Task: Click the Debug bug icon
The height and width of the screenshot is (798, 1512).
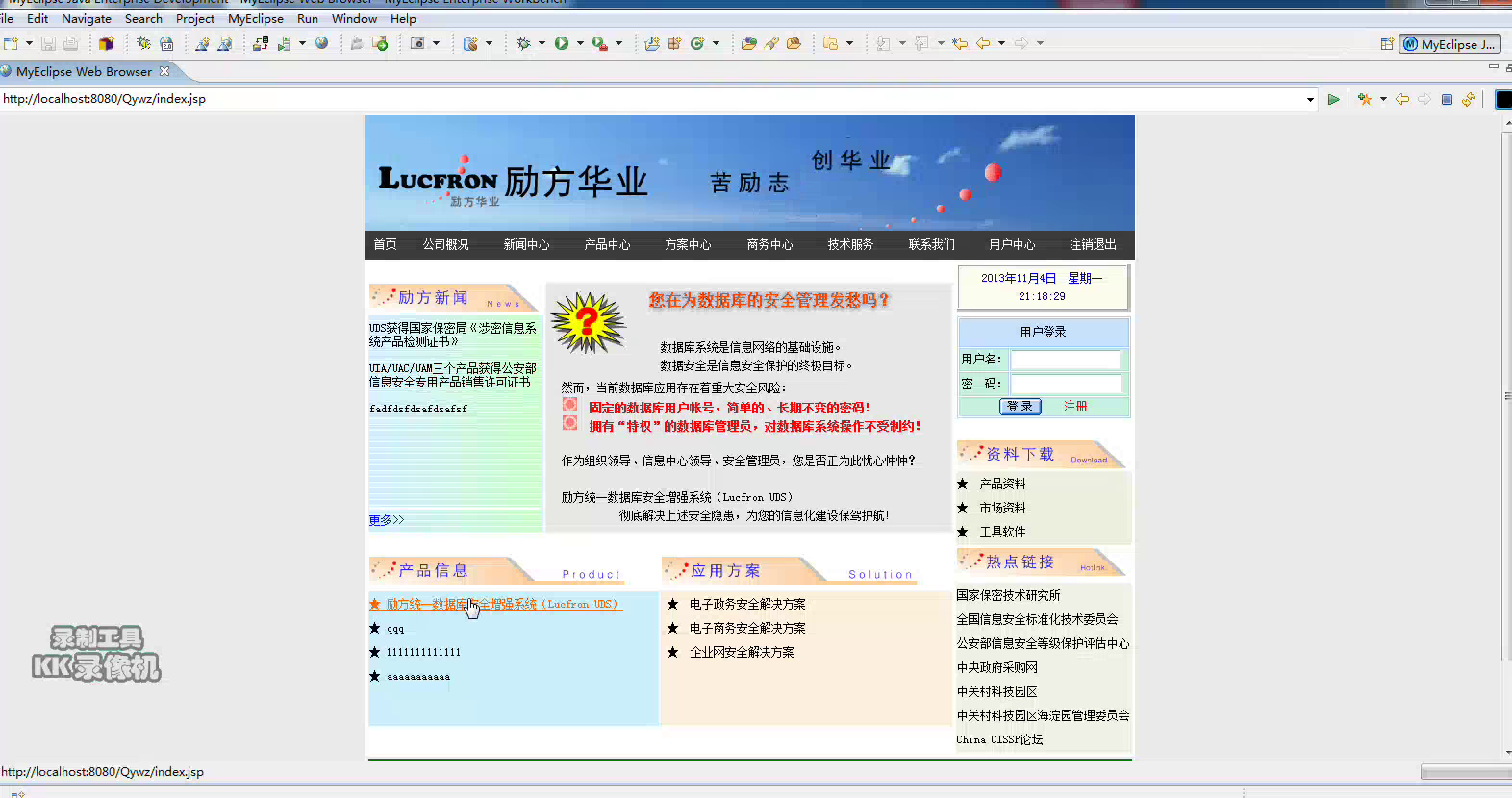Action: [523, 43]
